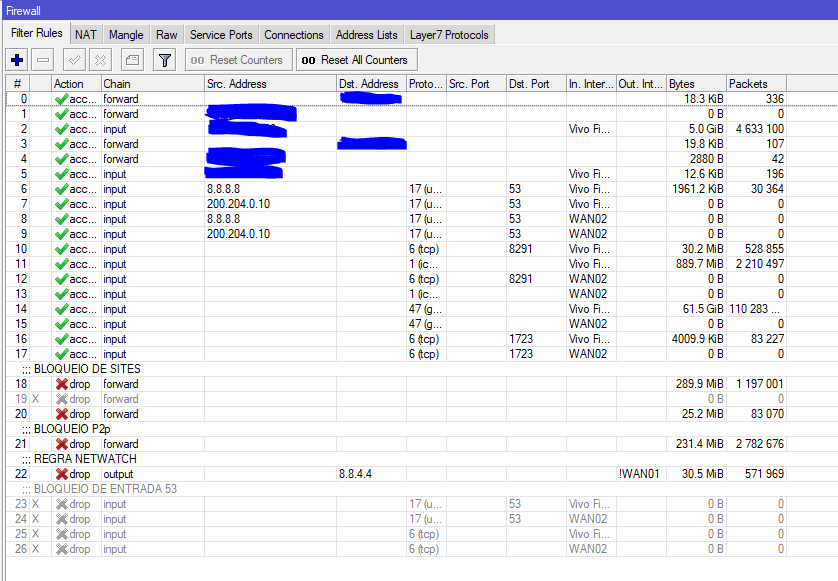Sort by Dst. Address column header
838x581 pixels.
(371, 84)
